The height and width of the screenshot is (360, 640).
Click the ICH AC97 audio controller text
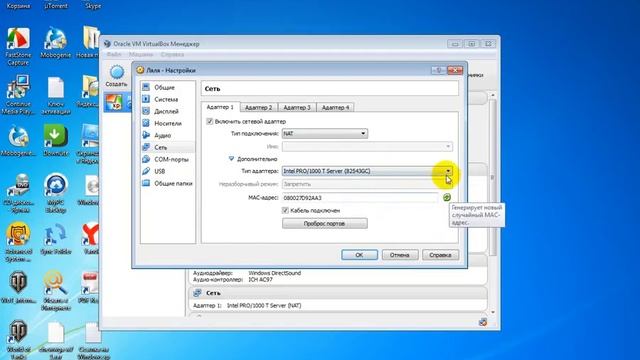(x=260, y=280)
